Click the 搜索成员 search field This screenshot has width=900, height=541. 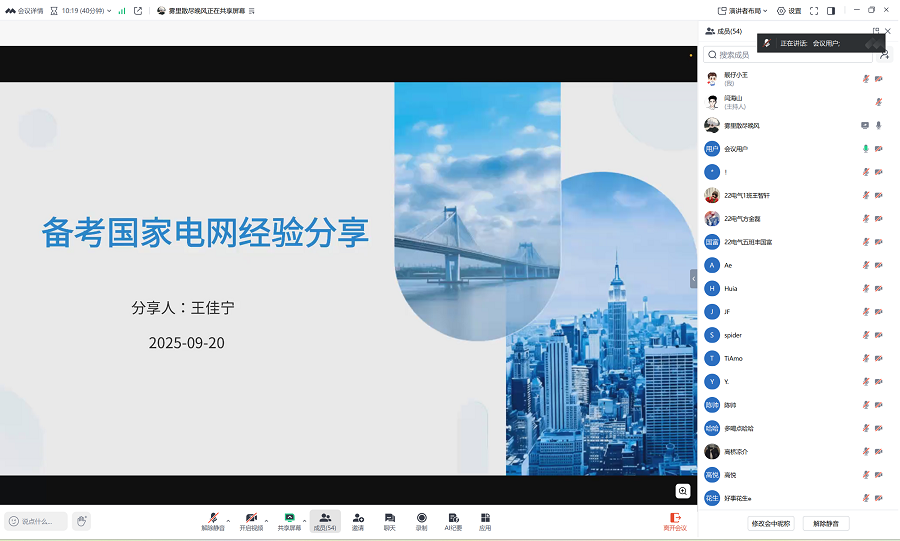coord(788,55)
